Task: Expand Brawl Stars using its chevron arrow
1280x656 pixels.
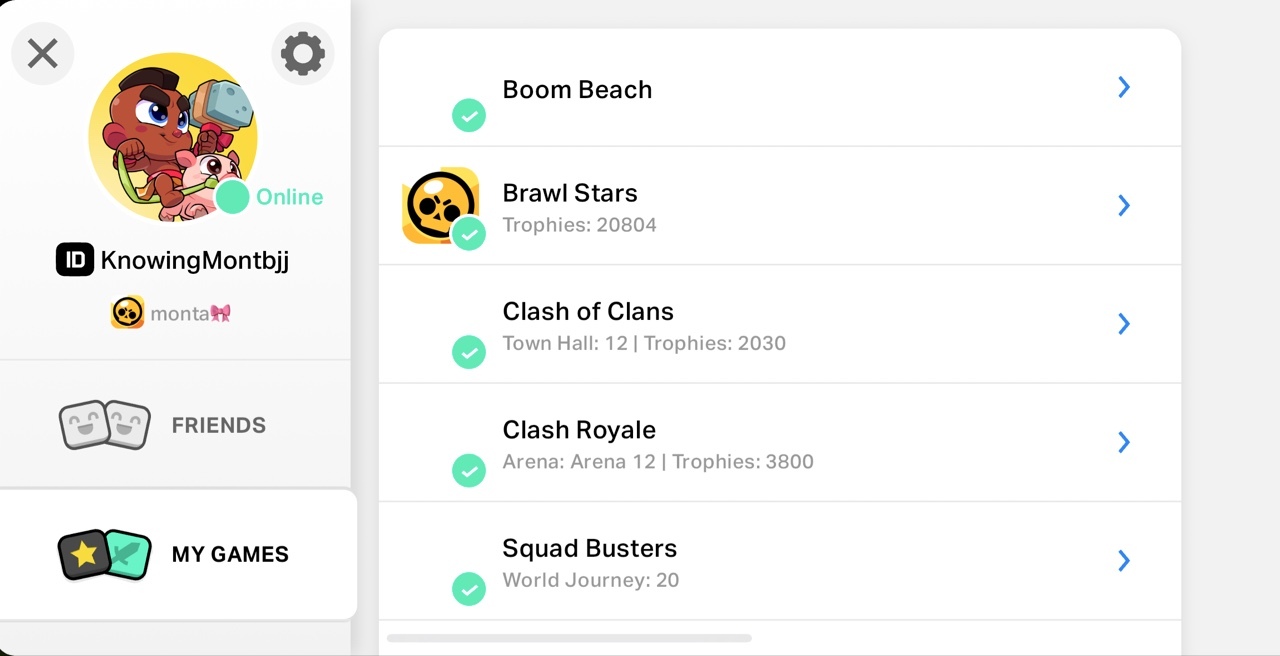Action: [x=1124, y=205]
